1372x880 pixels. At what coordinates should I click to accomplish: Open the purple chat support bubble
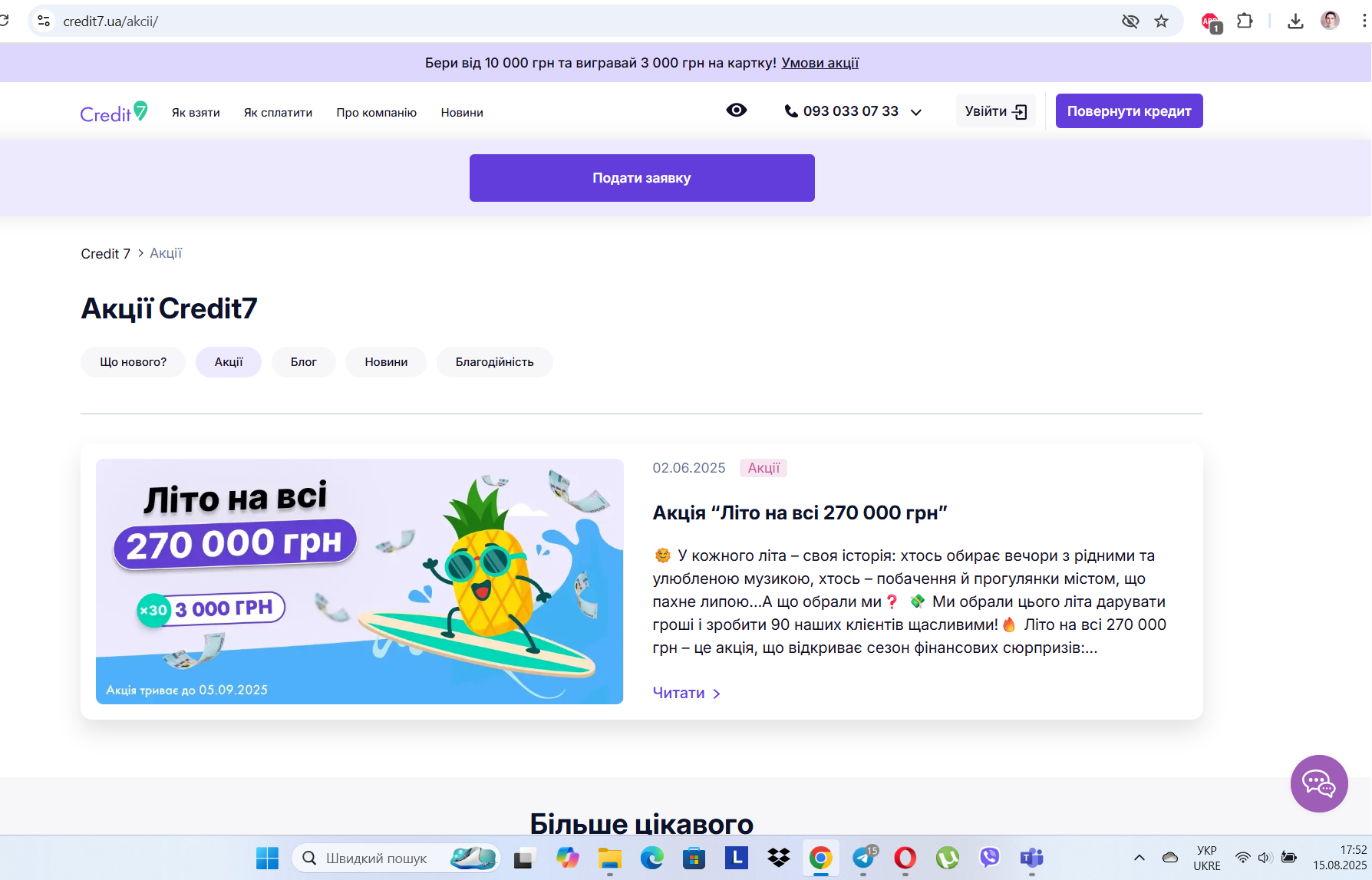pos(1319,783)
